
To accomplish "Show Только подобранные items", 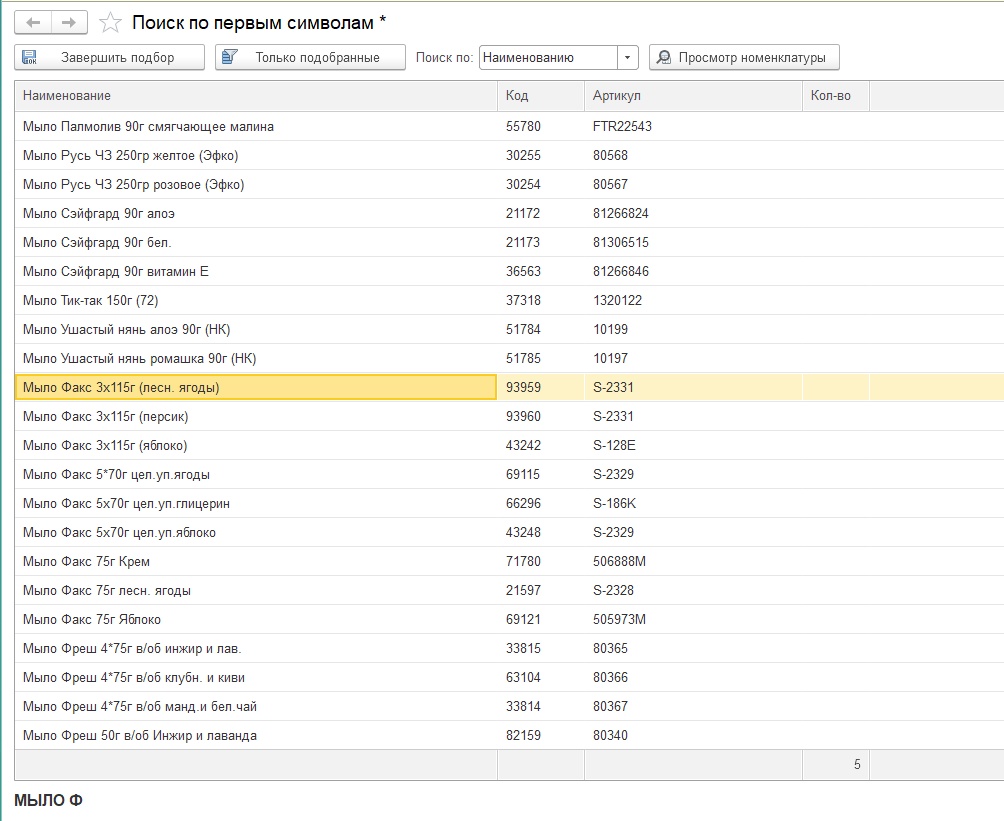I will pyautogui.click(x=311, y=57).
